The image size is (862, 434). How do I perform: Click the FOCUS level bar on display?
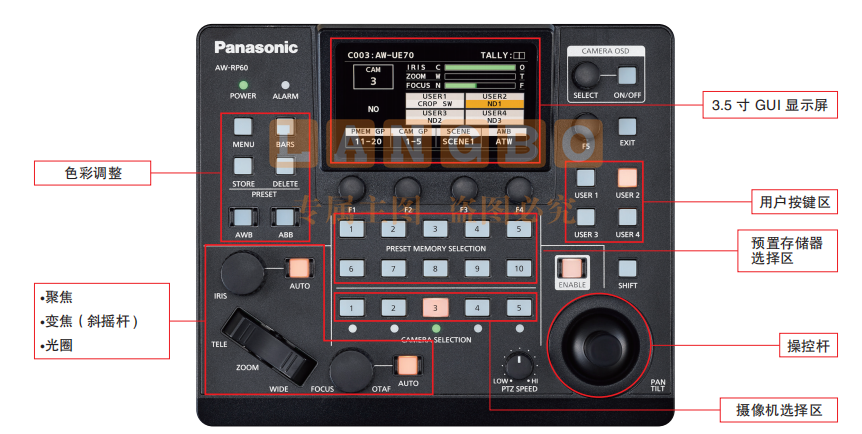click(x=480, y=86)
